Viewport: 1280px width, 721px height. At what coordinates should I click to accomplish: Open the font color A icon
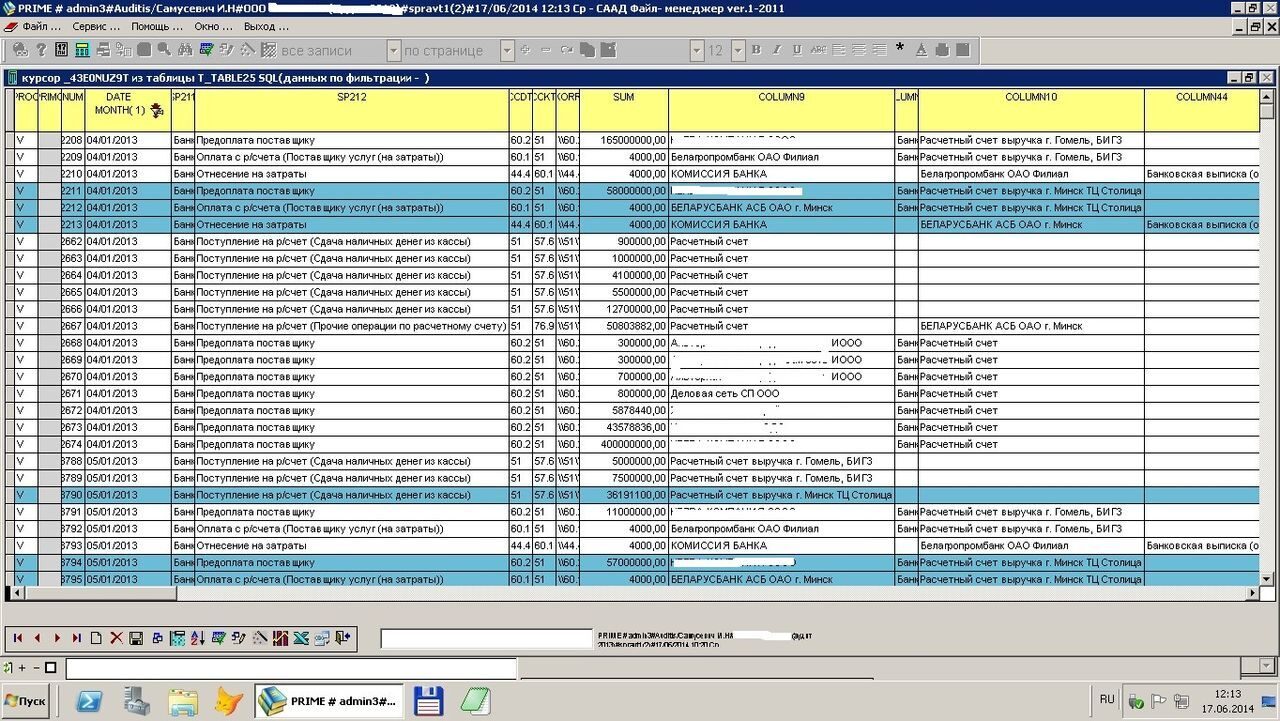tap(921, 50)
